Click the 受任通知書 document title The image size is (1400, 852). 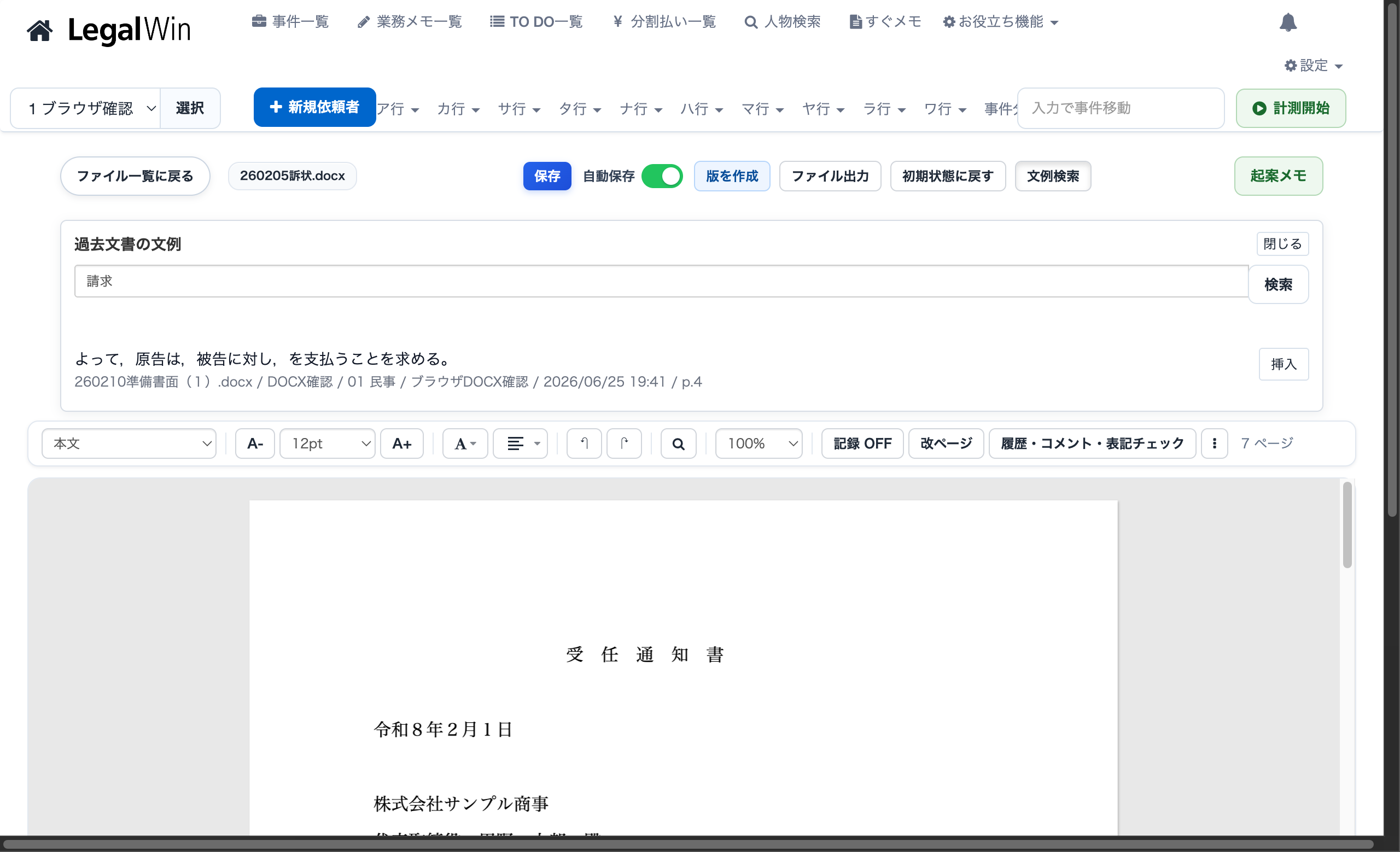coord(645,655)
